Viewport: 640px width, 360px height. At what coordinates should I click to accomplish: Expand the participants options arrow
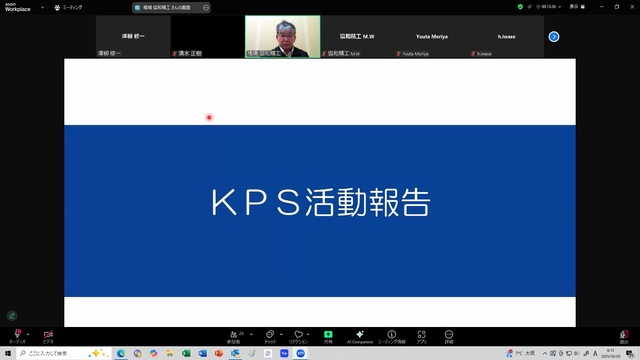(251, 334)
